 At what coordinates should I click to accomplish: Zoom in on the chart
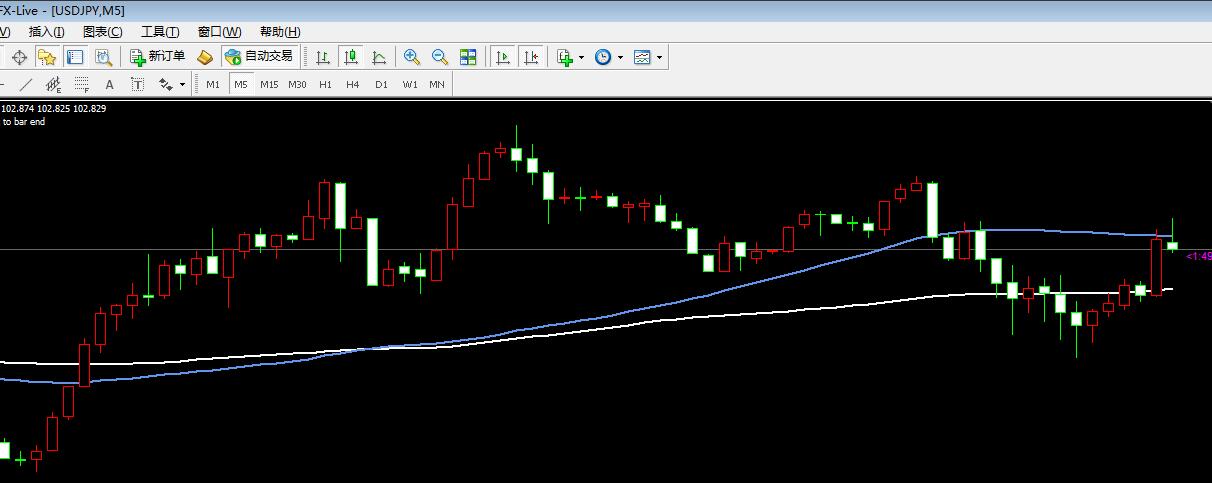[411, 57]
